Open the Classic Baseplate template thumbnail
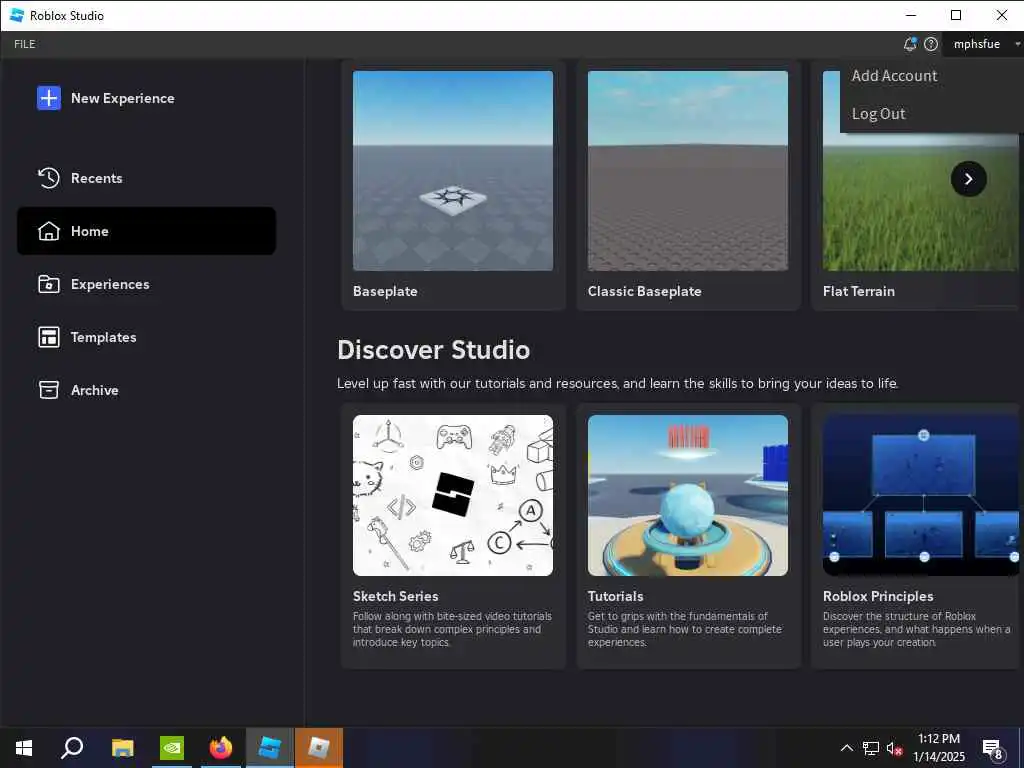The image size is (1024, 768). (688, 170)
